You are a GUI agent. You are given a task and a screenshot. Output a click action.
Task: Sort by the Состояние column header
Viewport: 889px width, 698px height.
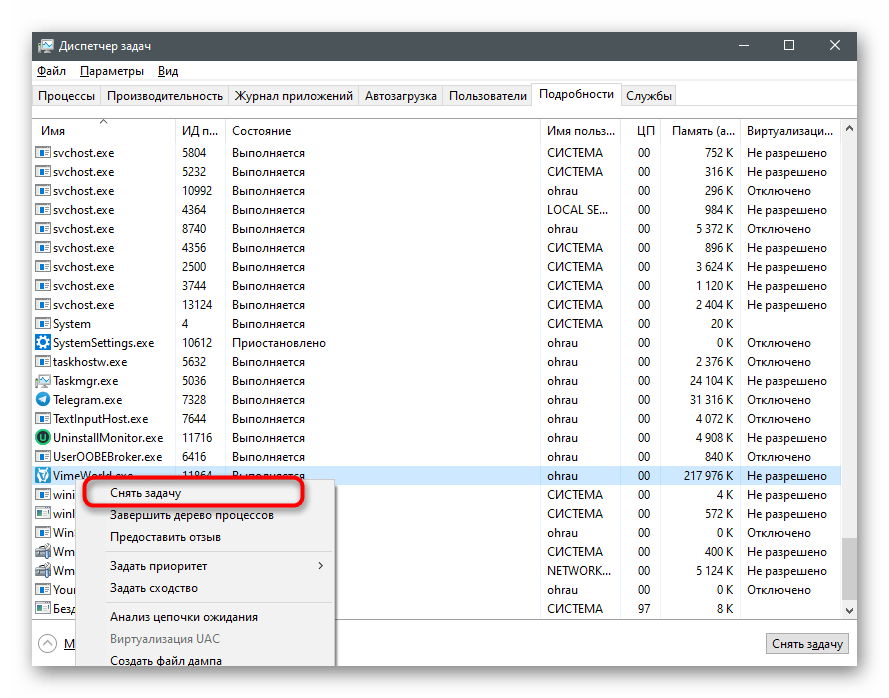pyautogui.click(x=383, y=131)
